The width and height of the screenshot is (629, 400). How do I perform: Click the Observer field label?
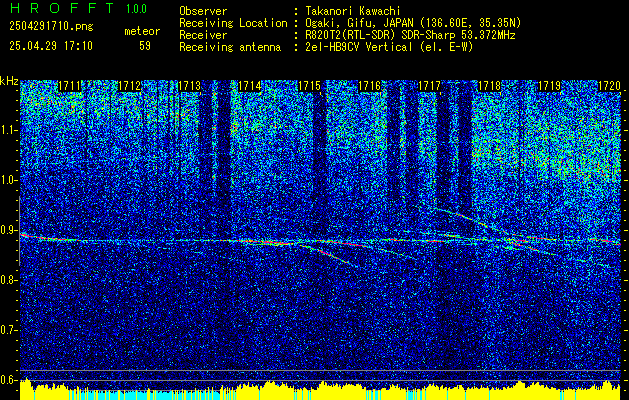point(203,11)
